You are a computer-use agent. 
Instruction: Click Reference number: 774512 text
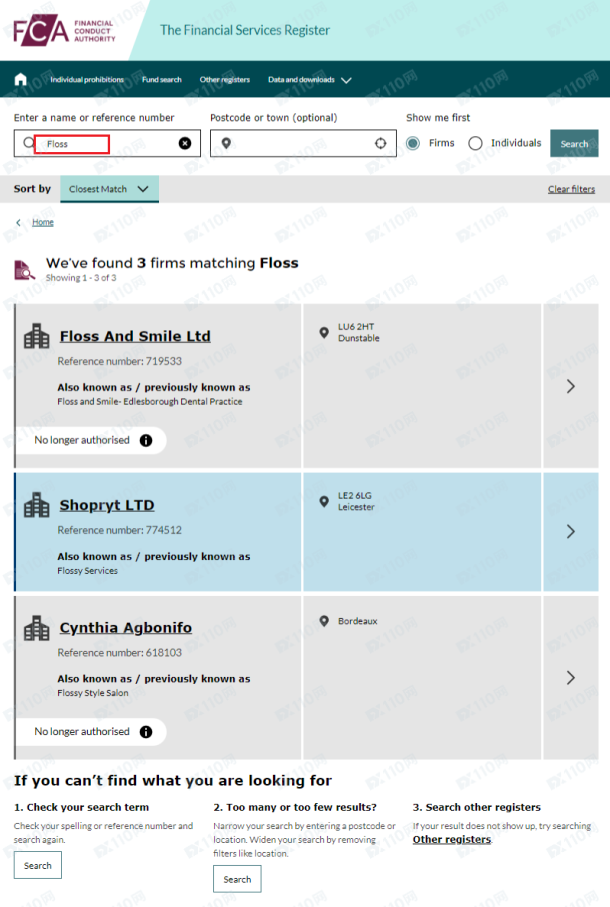pyautogui.click(x=120, y=530)
